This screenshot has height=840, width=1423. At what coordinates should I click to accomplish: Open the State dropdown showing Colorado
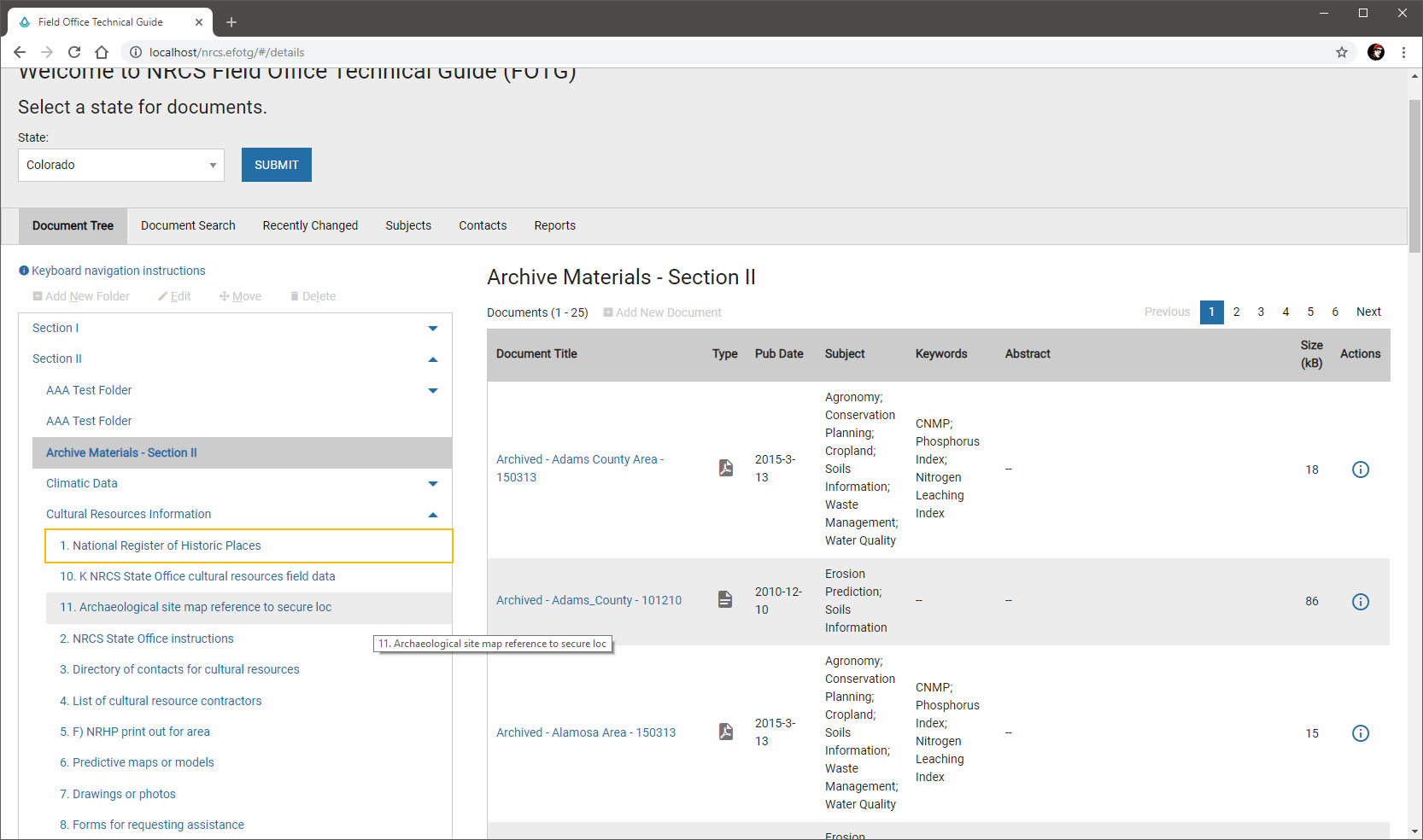121,165
